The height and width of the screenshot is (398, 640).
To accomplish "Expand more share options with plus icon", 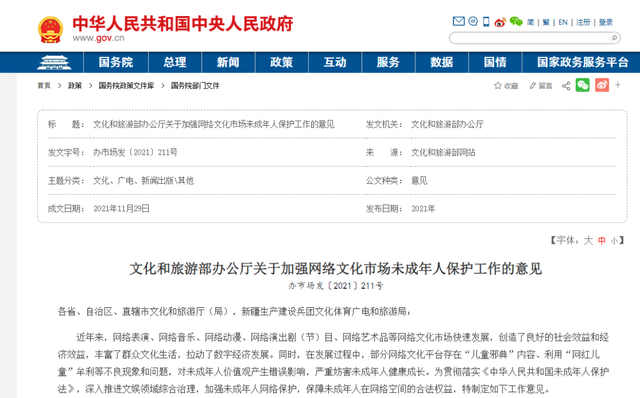I will (x=618, y=85).
